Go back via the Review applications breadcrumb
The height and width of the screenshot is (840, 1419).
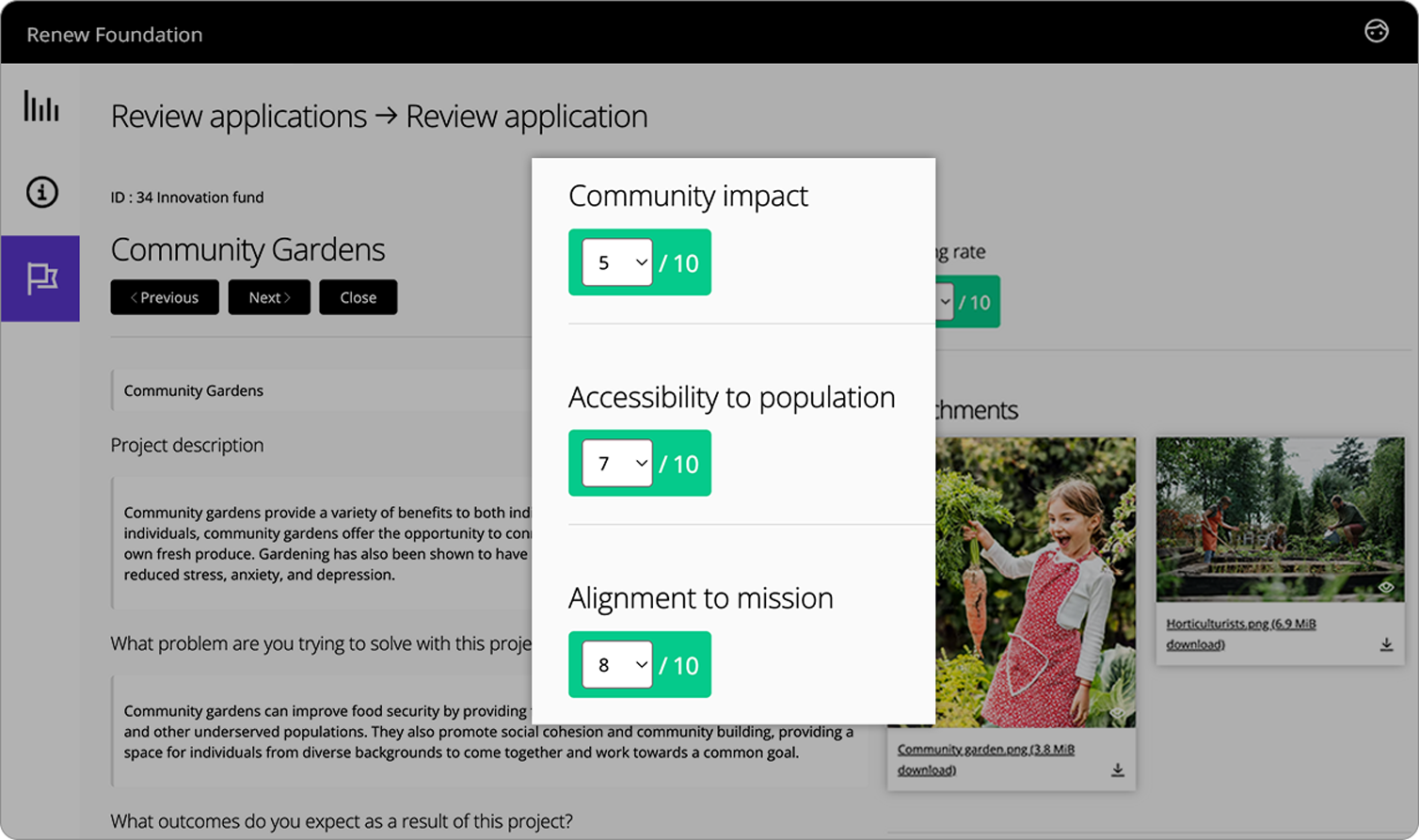[x=238, y=116]
